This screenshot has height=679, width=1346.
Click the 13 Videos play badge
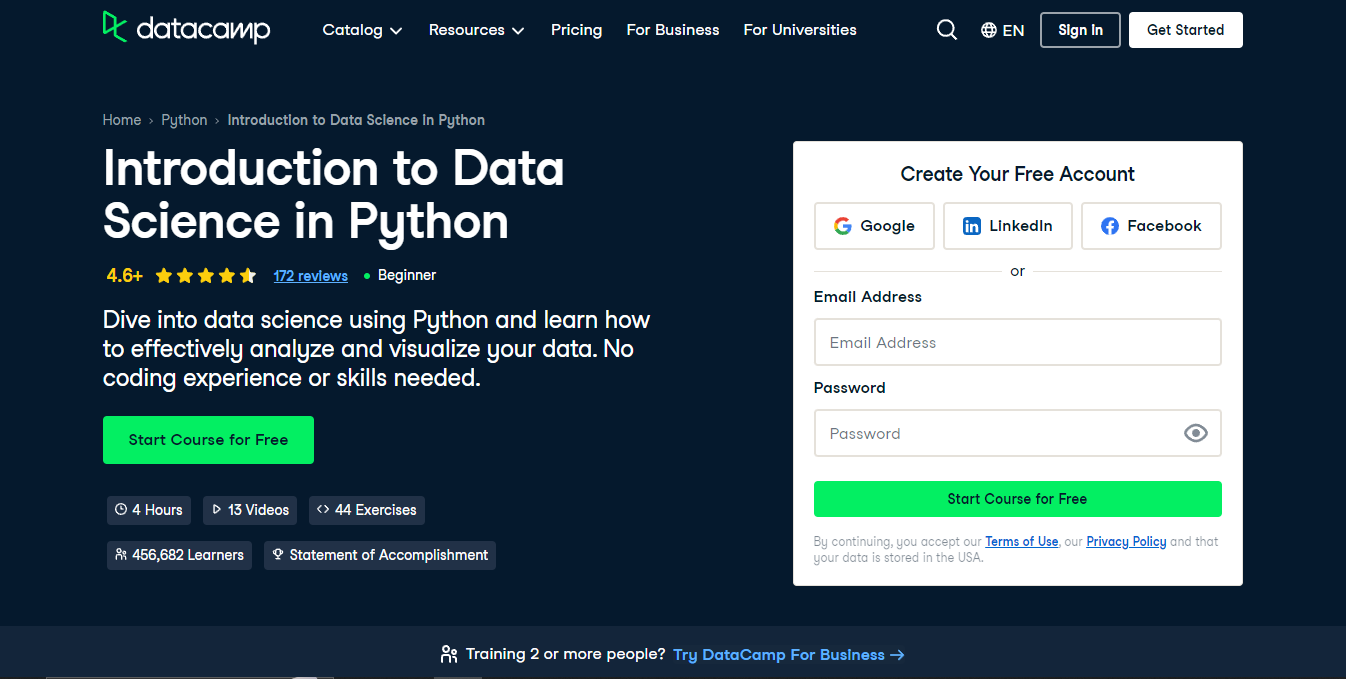coord(250,510)
